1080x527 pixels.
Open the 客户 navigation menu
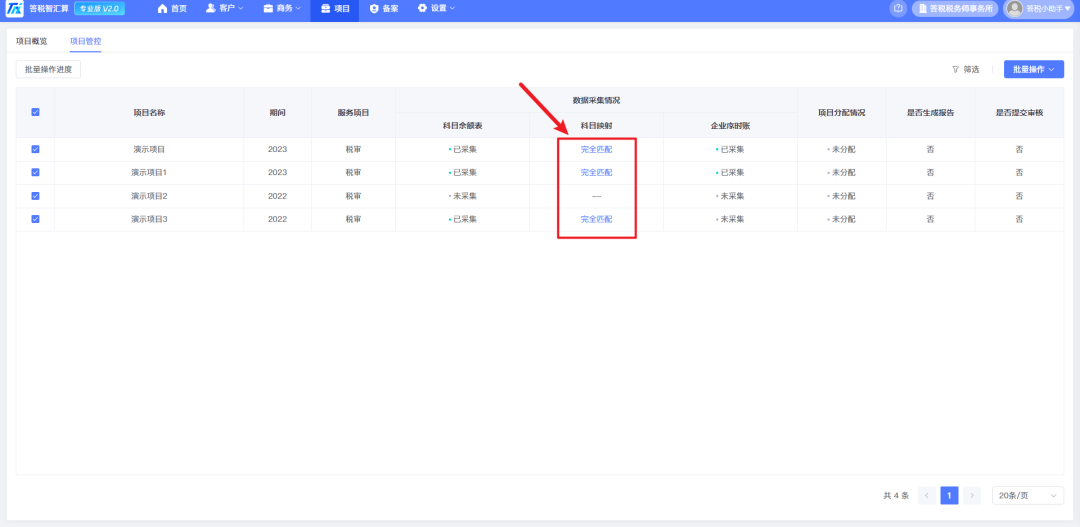click(x=225, y=9)
